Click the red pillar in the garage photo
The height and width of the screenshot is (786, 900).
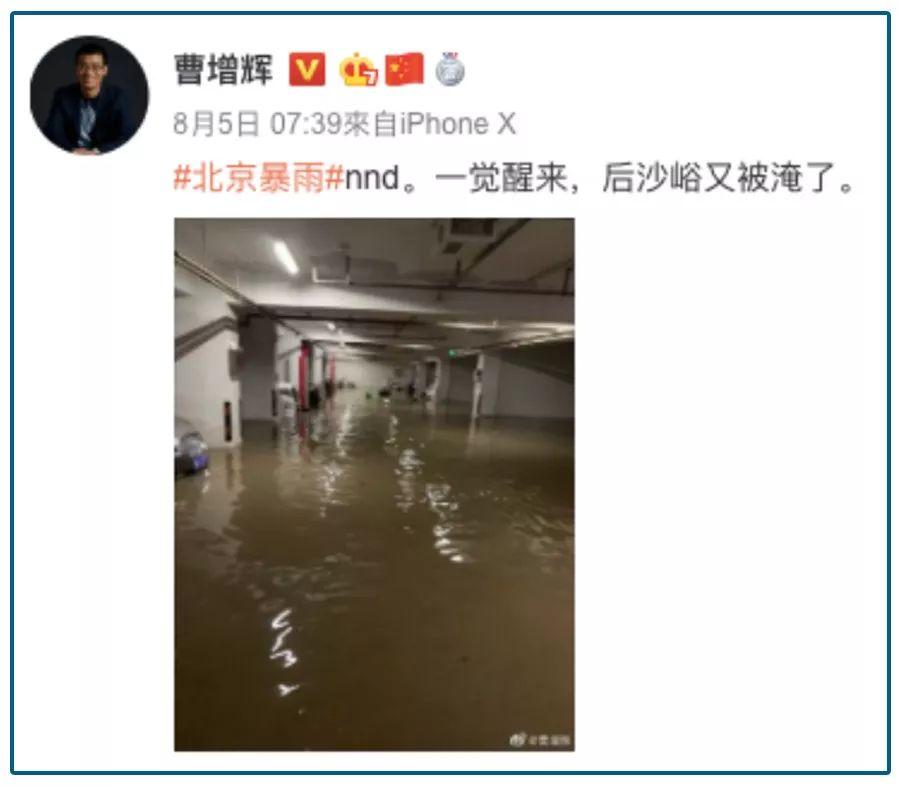tap(304, 374)
